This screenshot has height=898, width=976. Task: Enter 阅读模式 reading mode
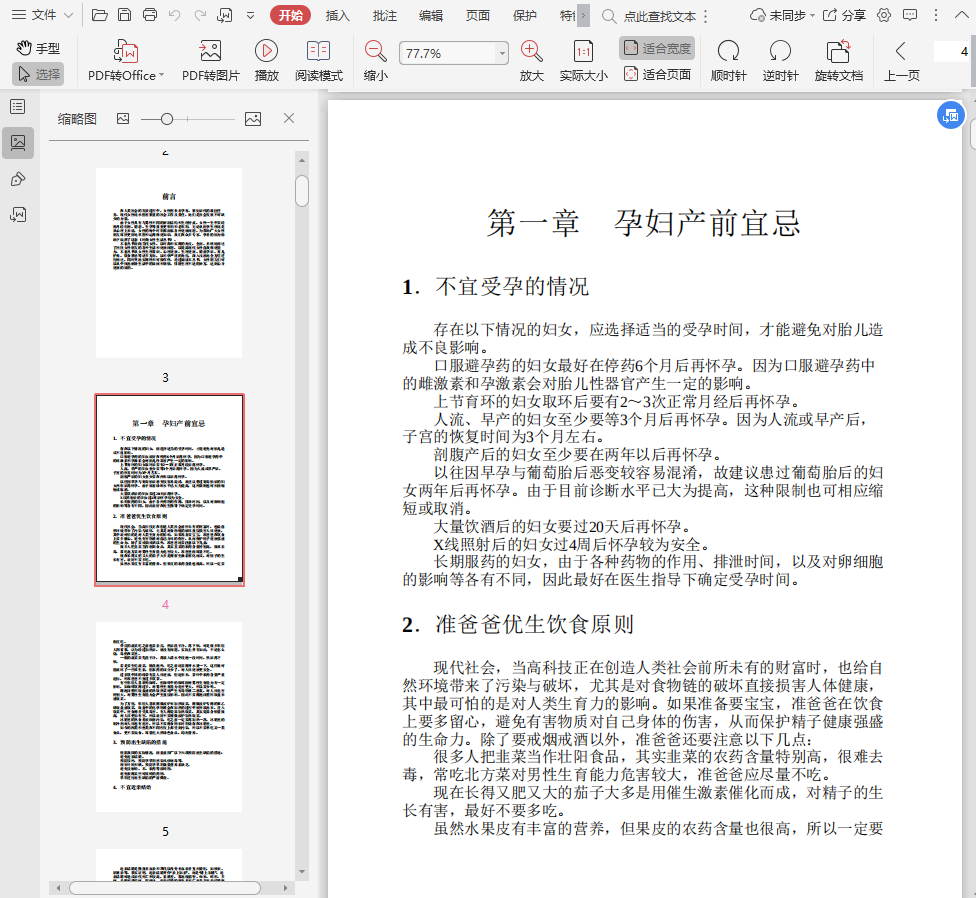(x=319, y=60)
